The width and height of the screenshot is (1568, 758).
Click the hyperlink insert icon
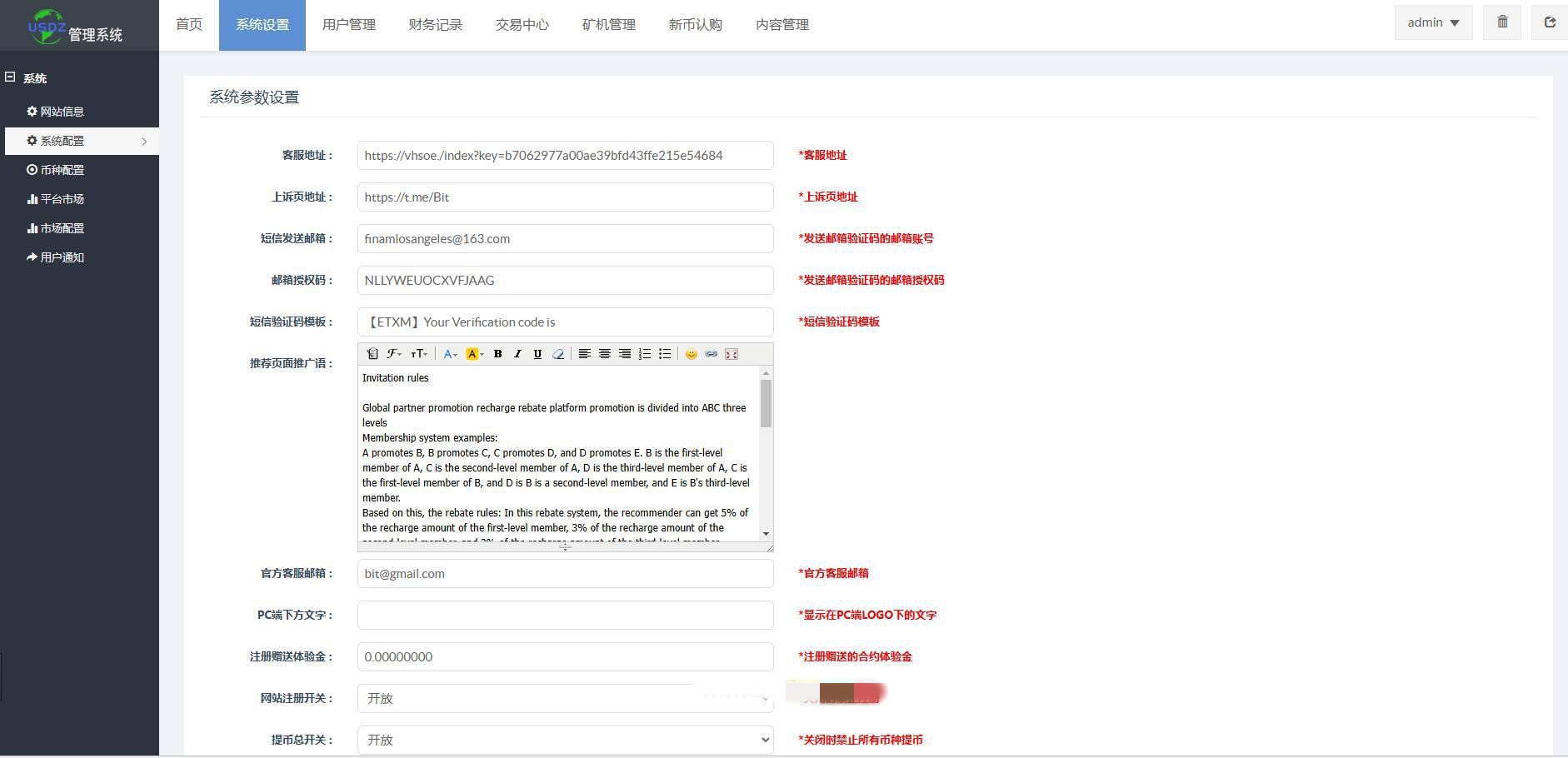pyautogui.click(x=711, y=354)
